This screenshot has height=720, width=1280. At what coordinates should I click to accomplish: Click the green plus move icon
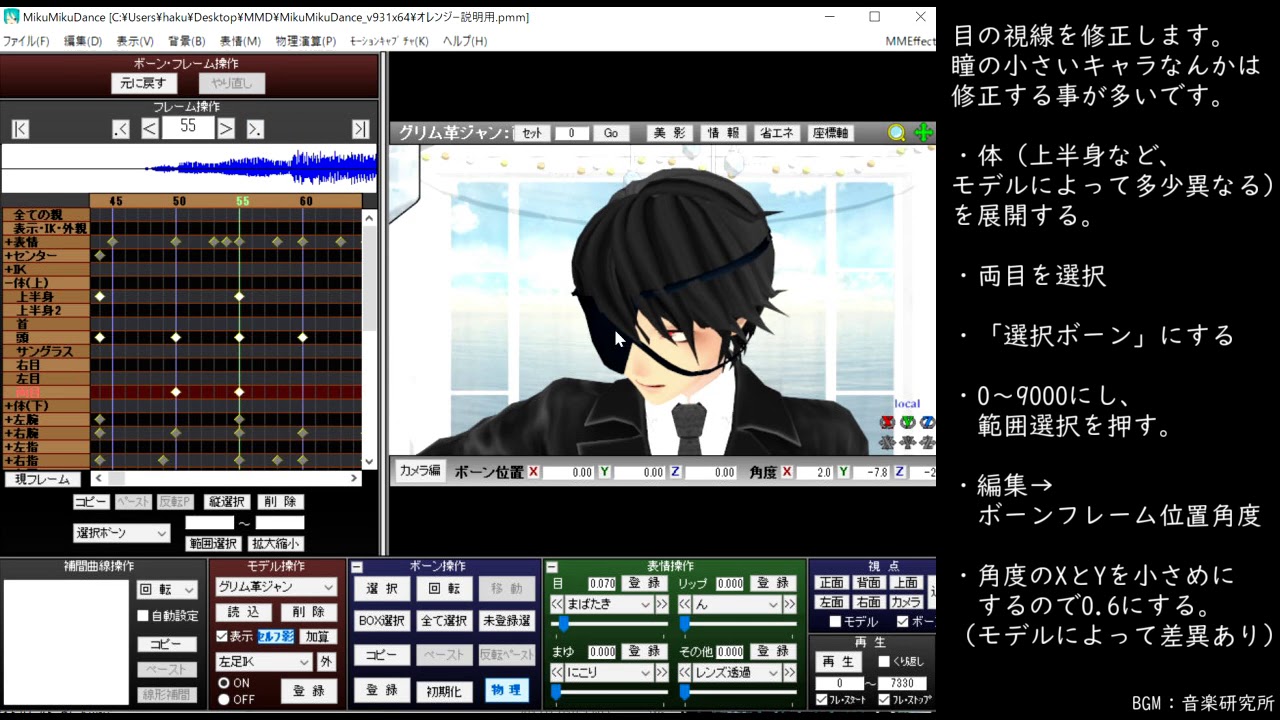click(923, 133)
